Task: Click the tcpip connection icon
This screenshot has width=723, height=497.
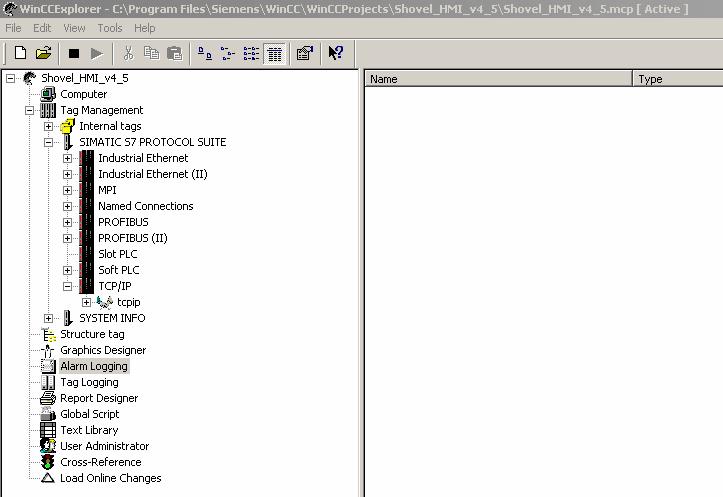Action: pos(105,302)
